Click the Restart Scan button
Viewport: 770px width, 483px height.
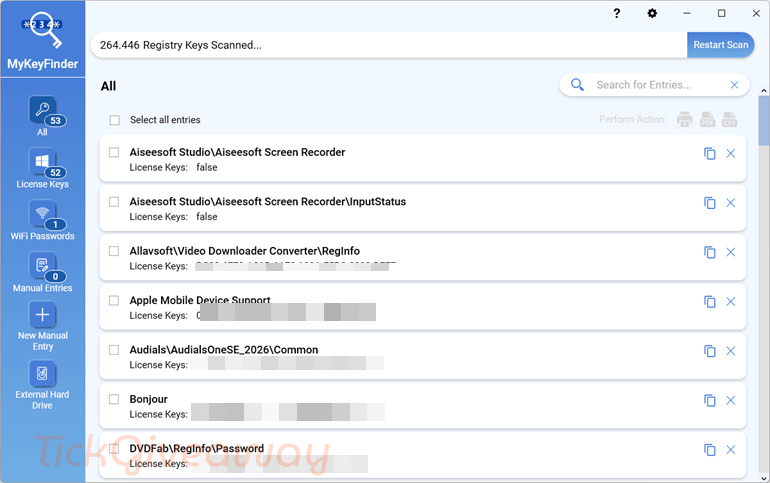click(720, 45)
